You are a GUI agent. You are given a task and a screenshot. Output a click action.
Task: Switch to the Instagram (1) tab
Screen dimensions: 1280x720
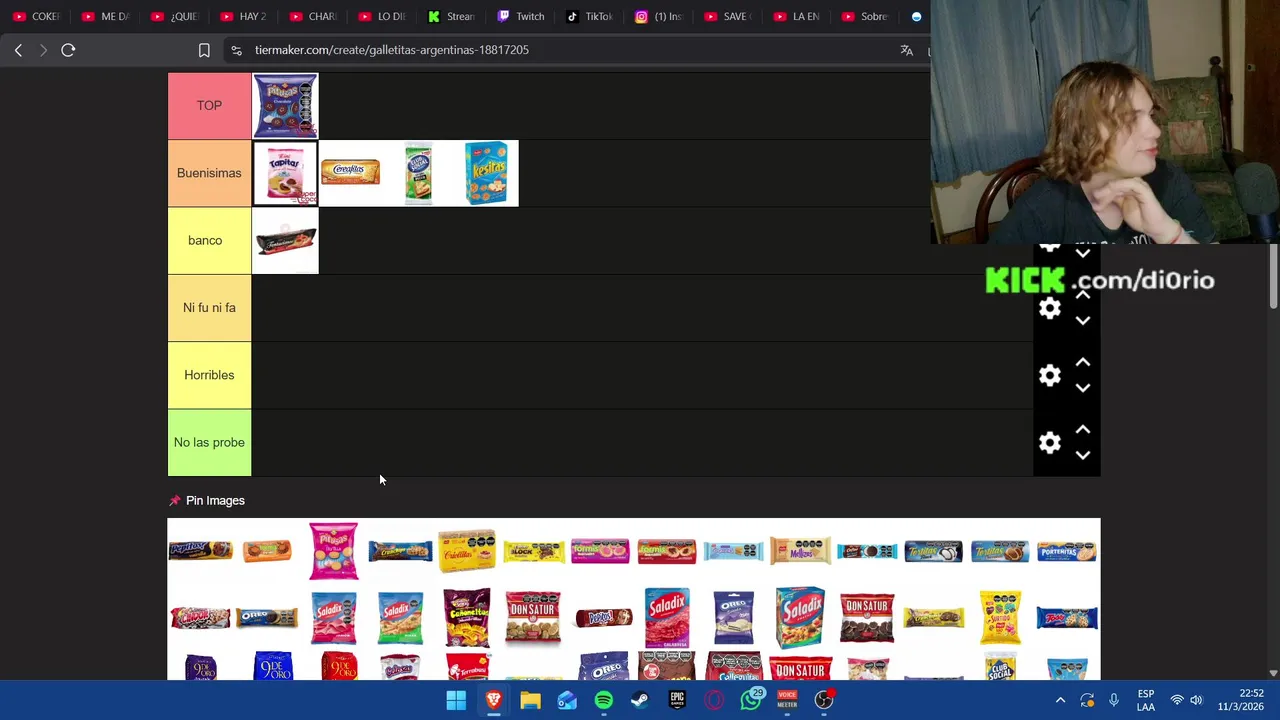(x=658, y=16)
